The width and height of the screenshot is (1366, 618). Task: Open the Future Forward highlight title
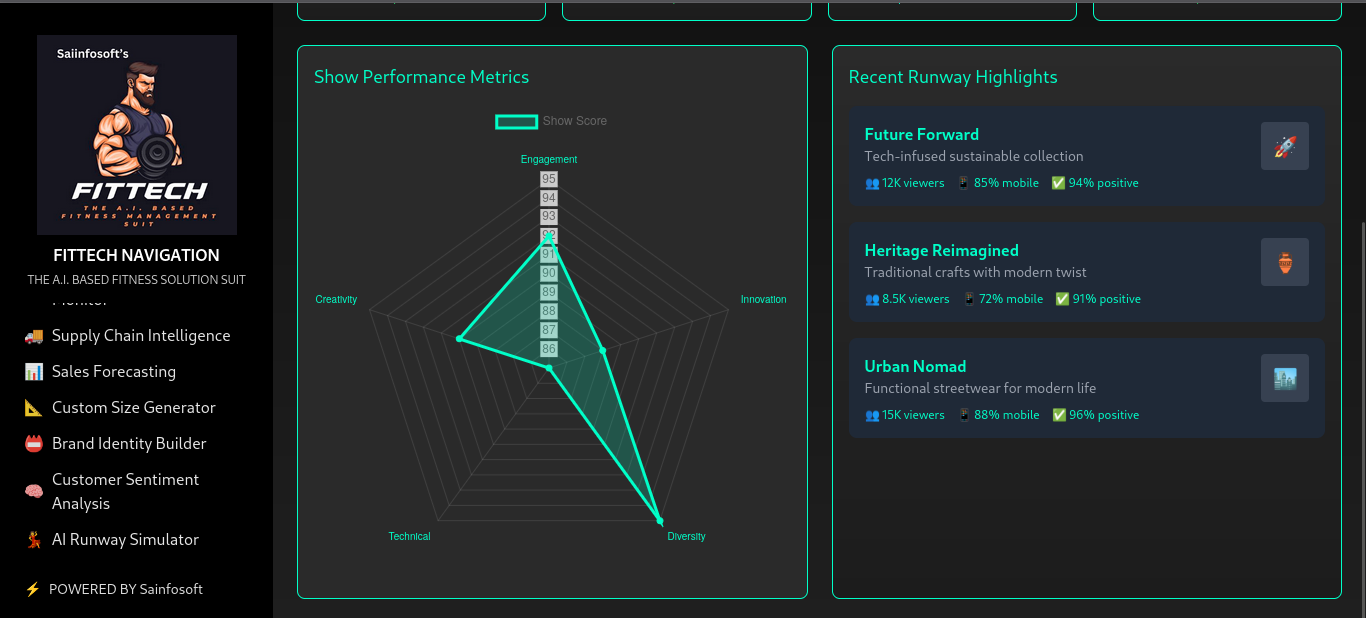point(921,134)
